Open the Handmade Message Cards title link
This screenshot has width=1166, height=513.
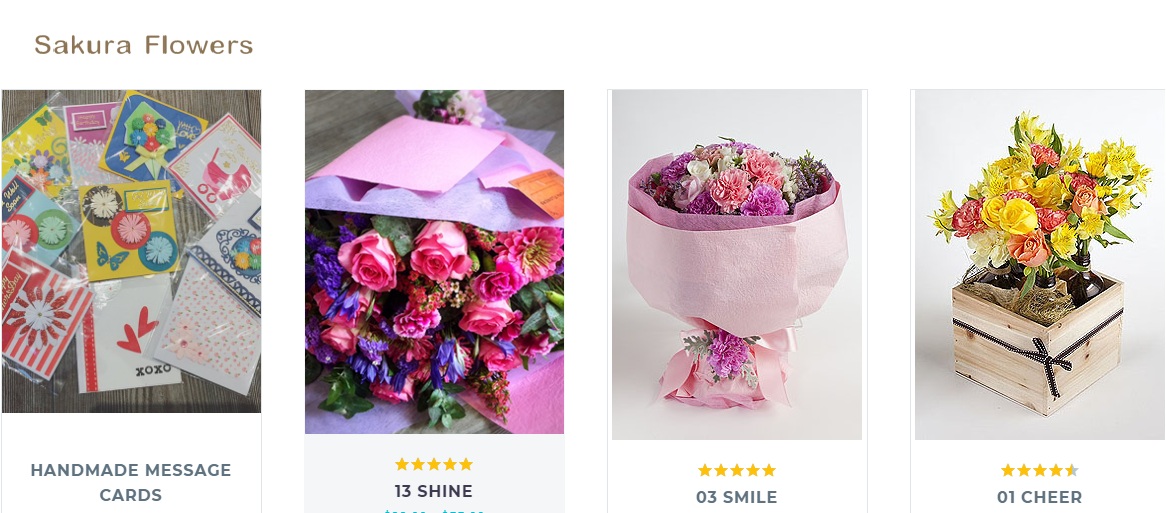(131, 483)
